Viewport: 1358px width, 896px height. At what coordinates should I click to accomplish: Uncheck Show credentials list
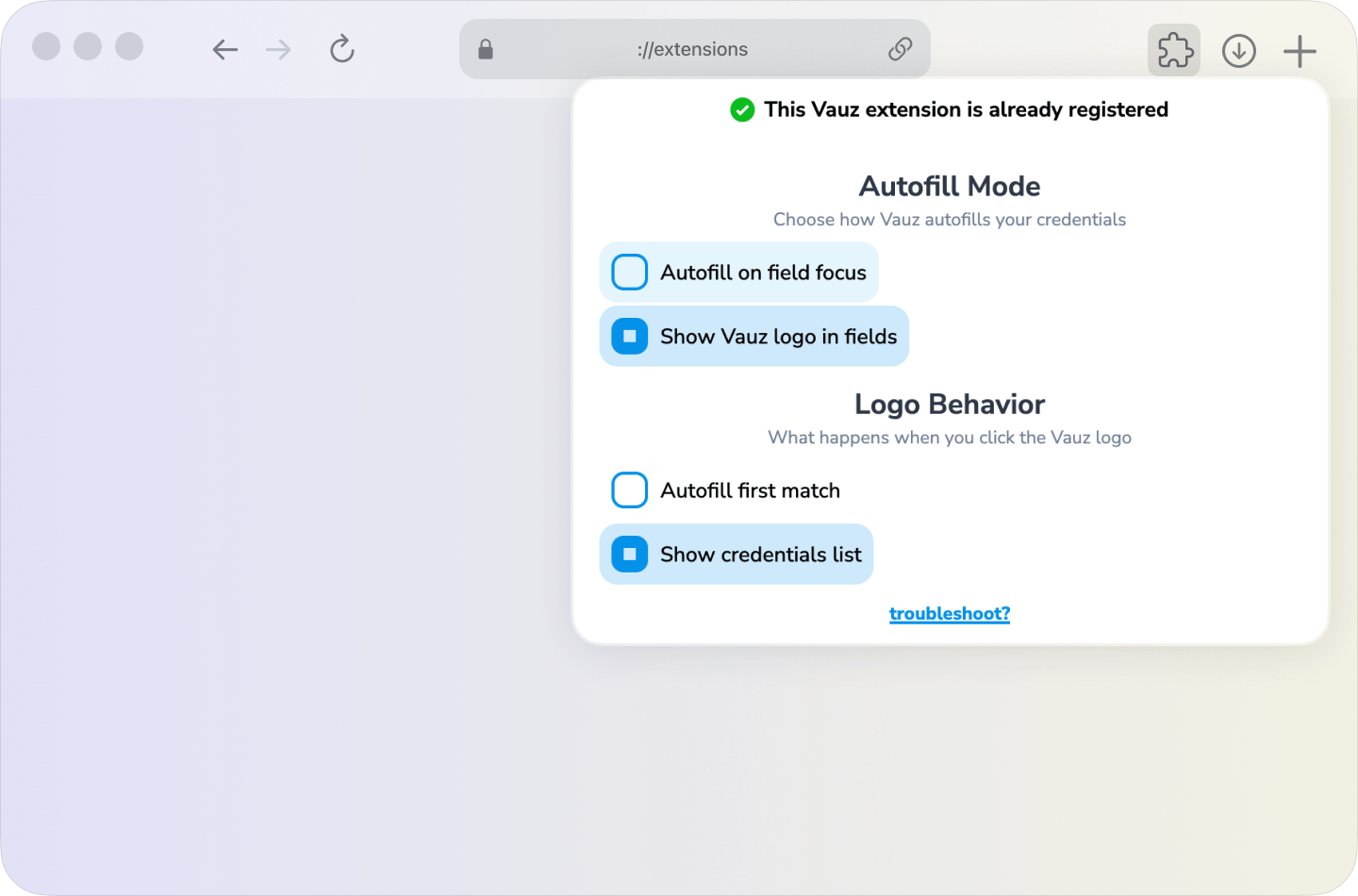(x=629, y=555)
